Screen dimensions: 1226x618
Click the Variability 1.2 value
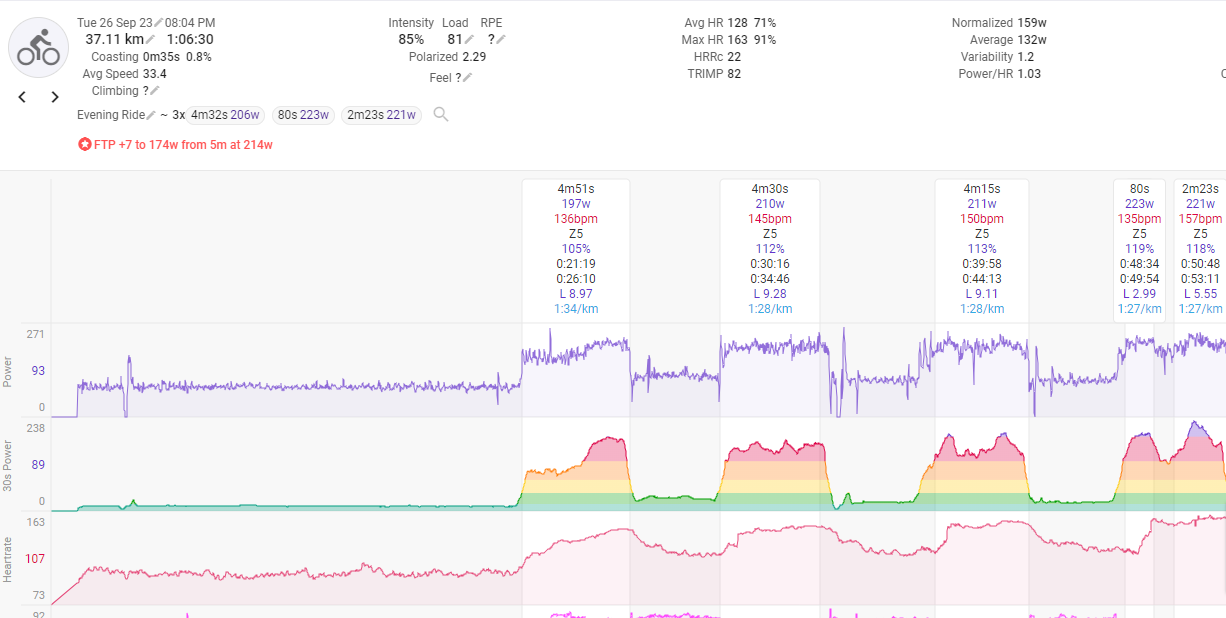click(x=1026, y=57)
